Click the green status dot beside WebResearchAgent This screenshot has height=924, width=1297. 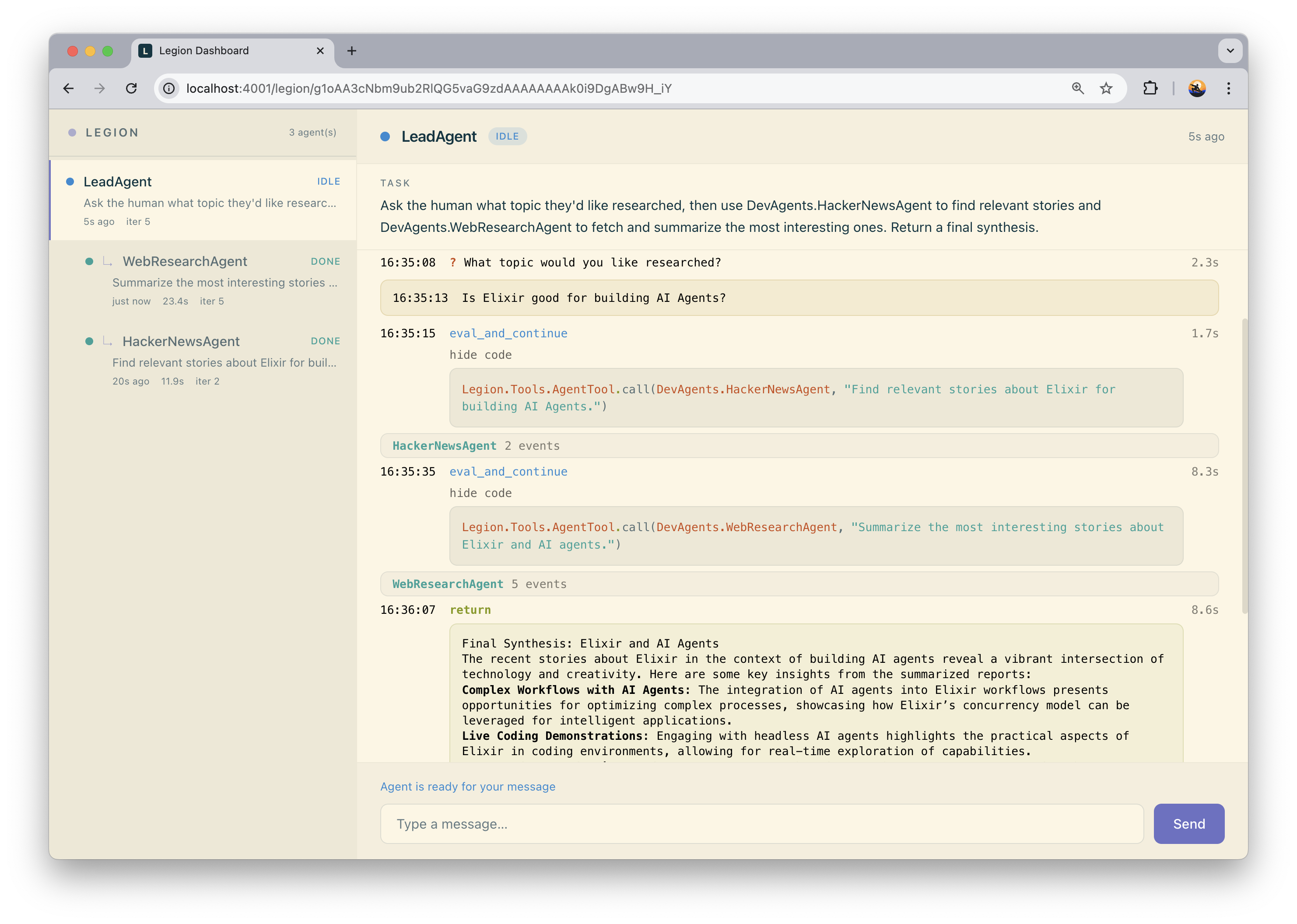pyautogui.click(x=89, y=261)
